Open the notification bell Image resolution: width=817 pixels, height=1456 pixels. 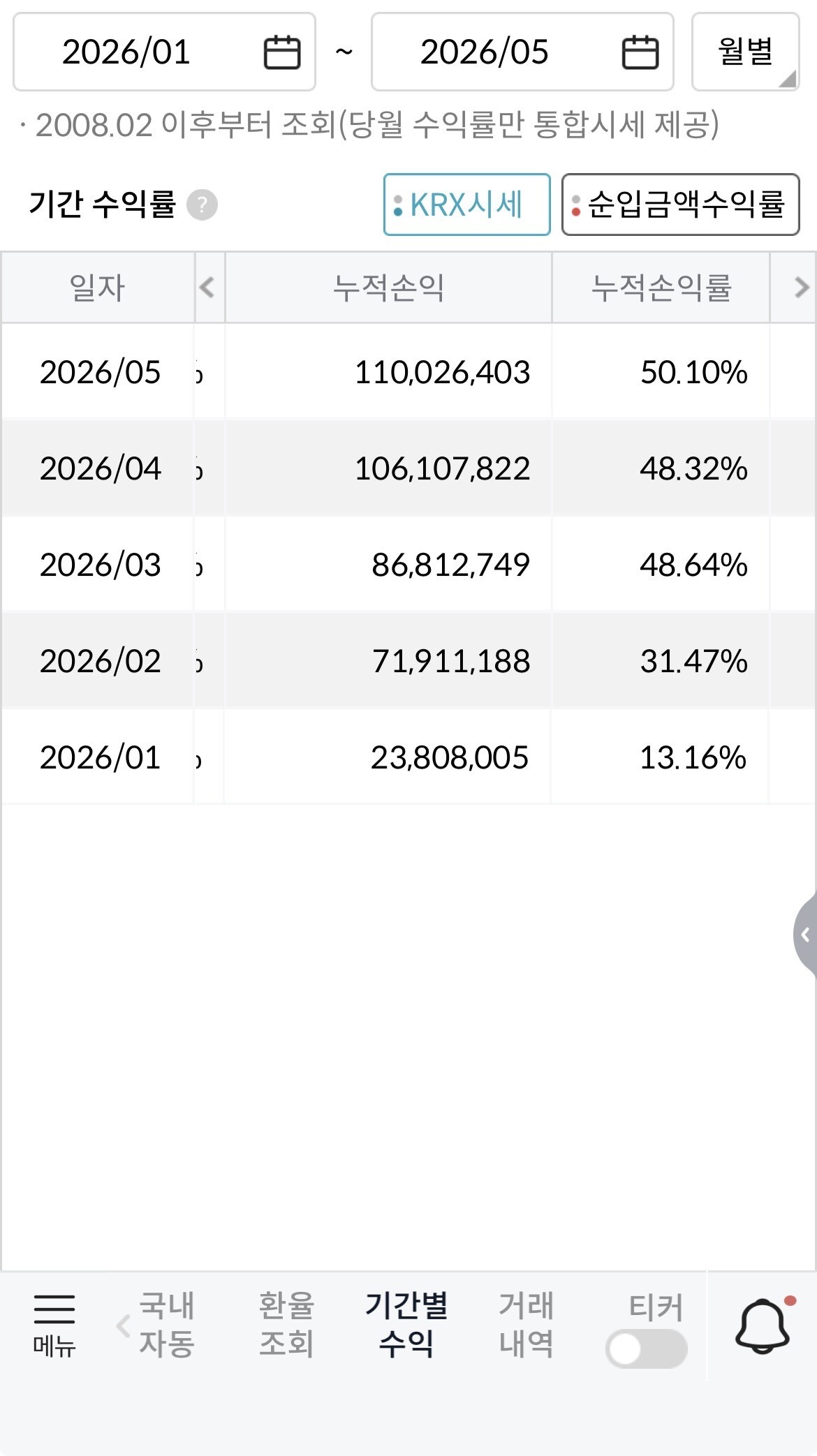click(x=763, y=1326)
